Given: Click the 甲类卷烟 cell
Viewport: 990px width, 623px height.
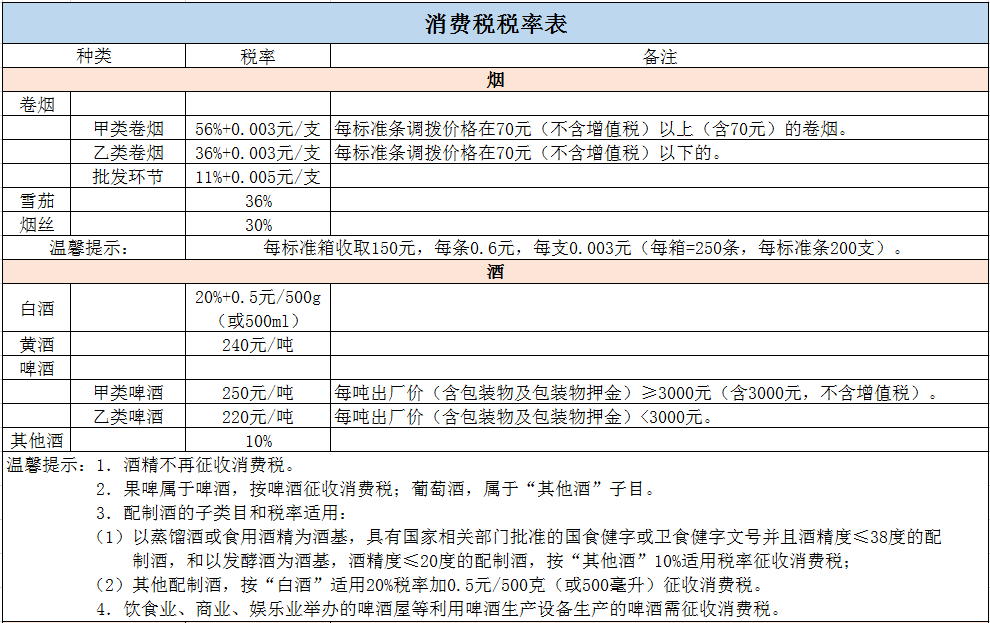Looking at the screenshot, I should point(128,129).
